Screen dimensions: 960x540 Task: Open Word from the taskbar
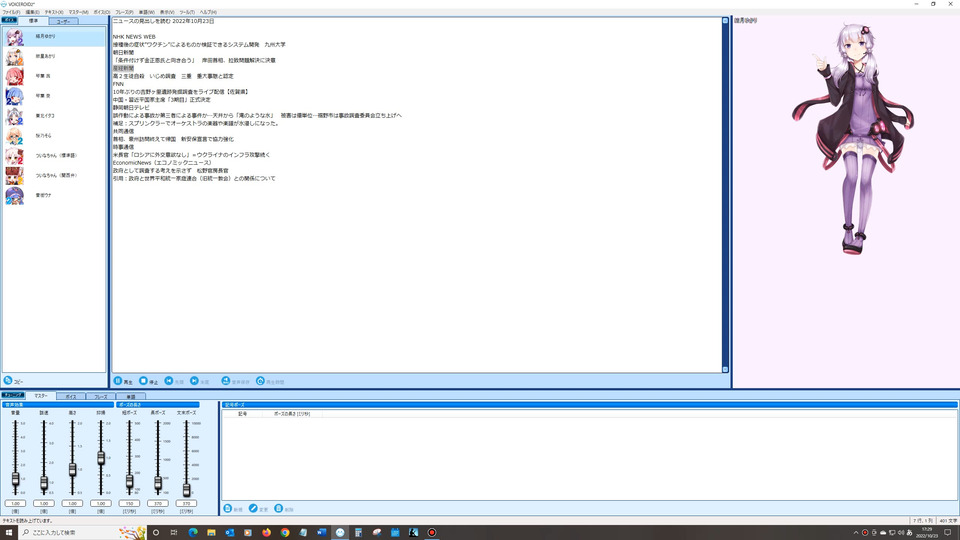[321, 533]
